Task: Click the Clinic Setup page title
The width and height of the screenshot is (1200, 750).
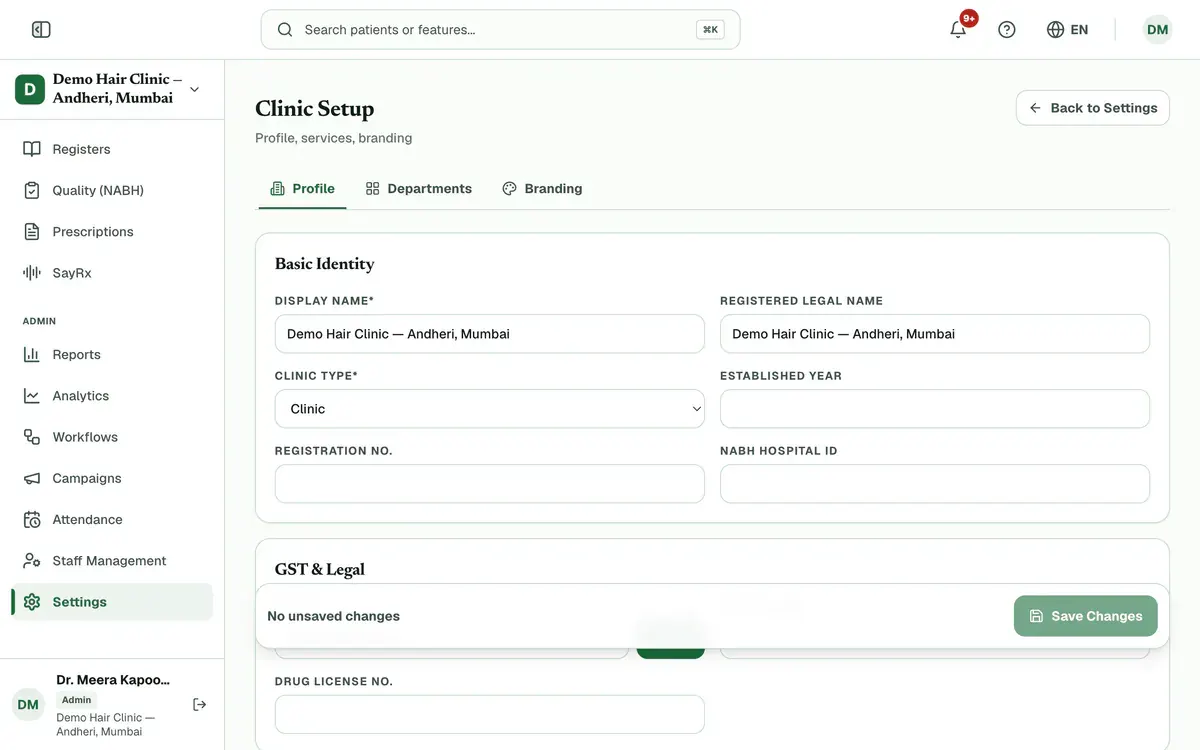Action: tap(315, 108)
